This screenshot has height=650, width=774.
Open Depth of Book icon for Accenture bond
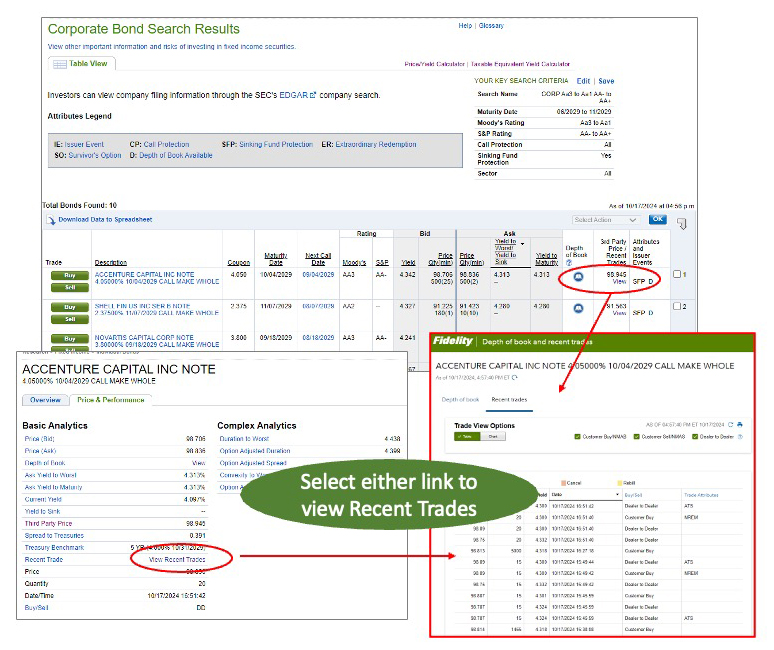576,276
